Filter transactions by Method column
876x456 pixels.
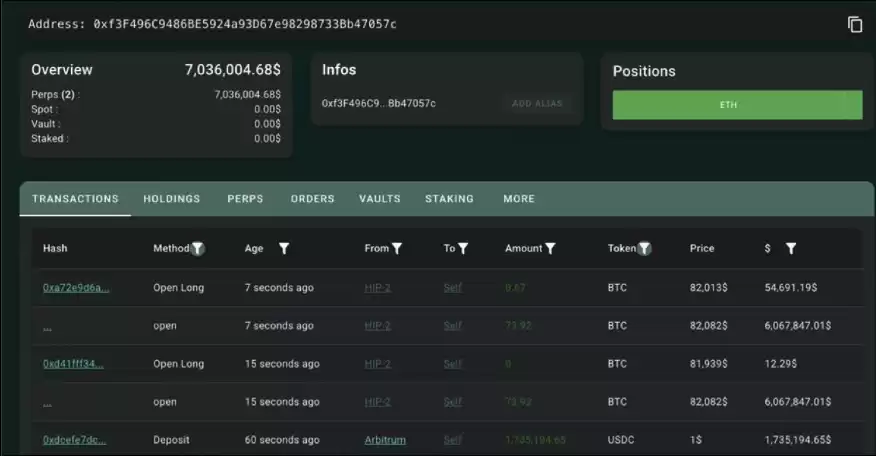198,249
